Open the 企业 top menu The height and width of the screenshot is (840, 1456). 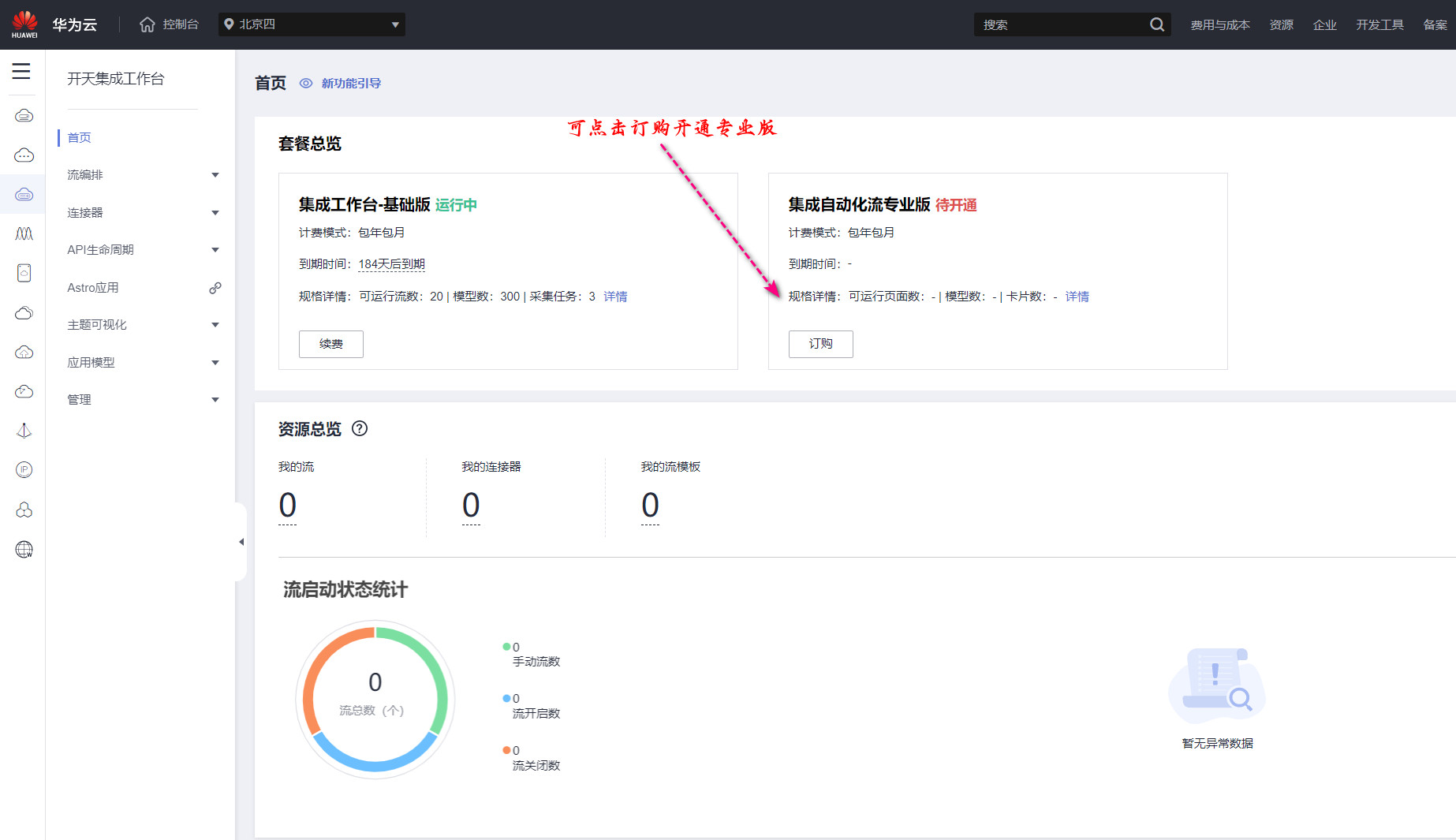tap(1325, 24)
